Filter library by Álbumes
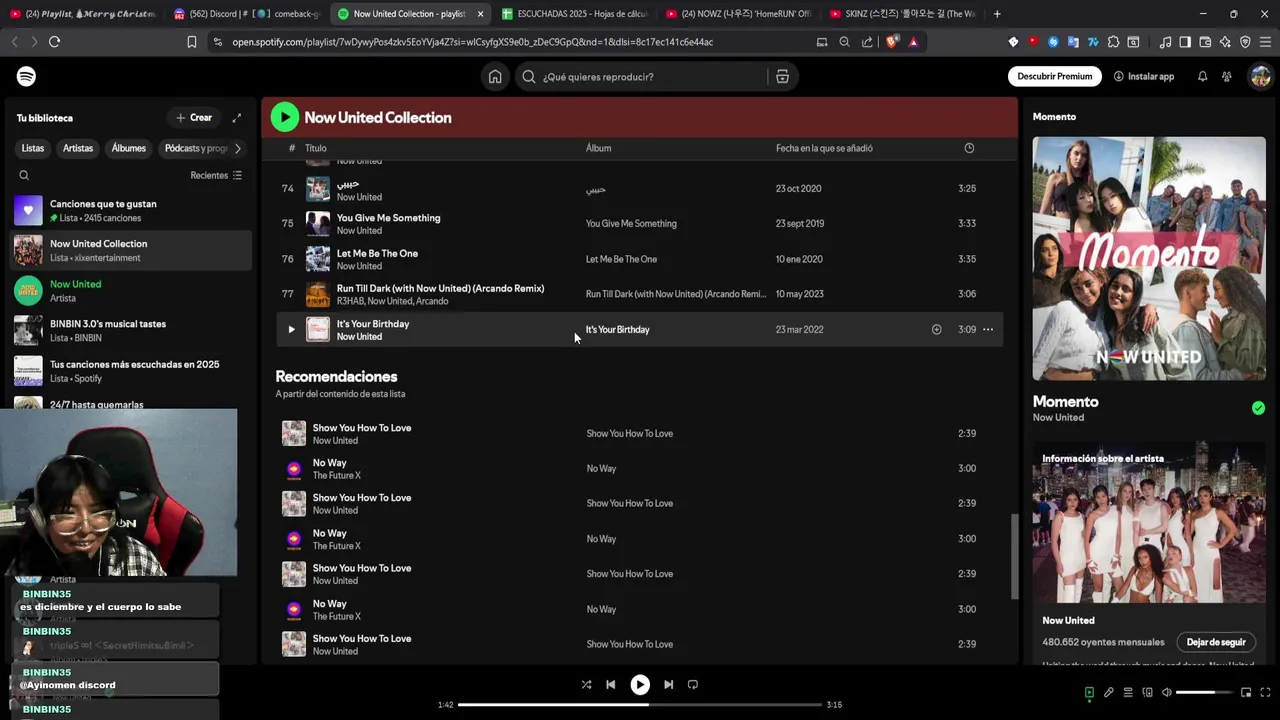1280x720 pixels. (128, 148)
